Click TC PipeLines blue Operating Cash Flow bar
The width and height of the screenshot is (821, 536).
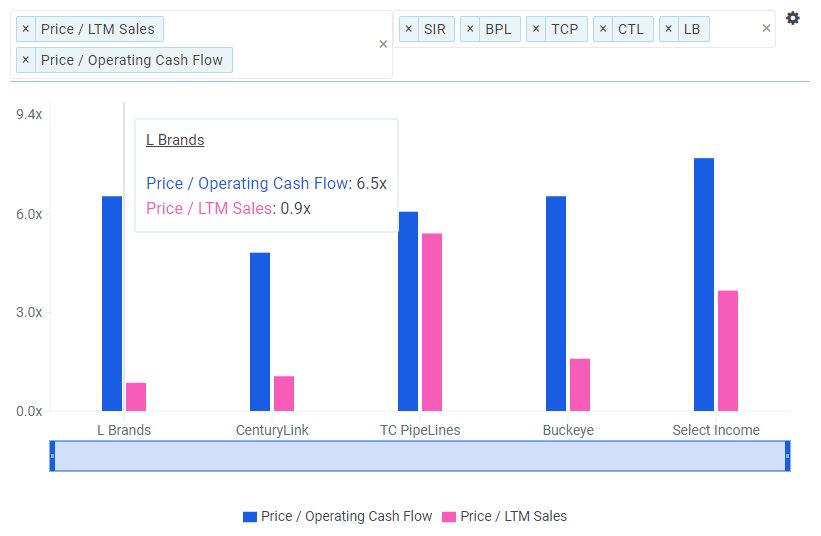[408, 311]
